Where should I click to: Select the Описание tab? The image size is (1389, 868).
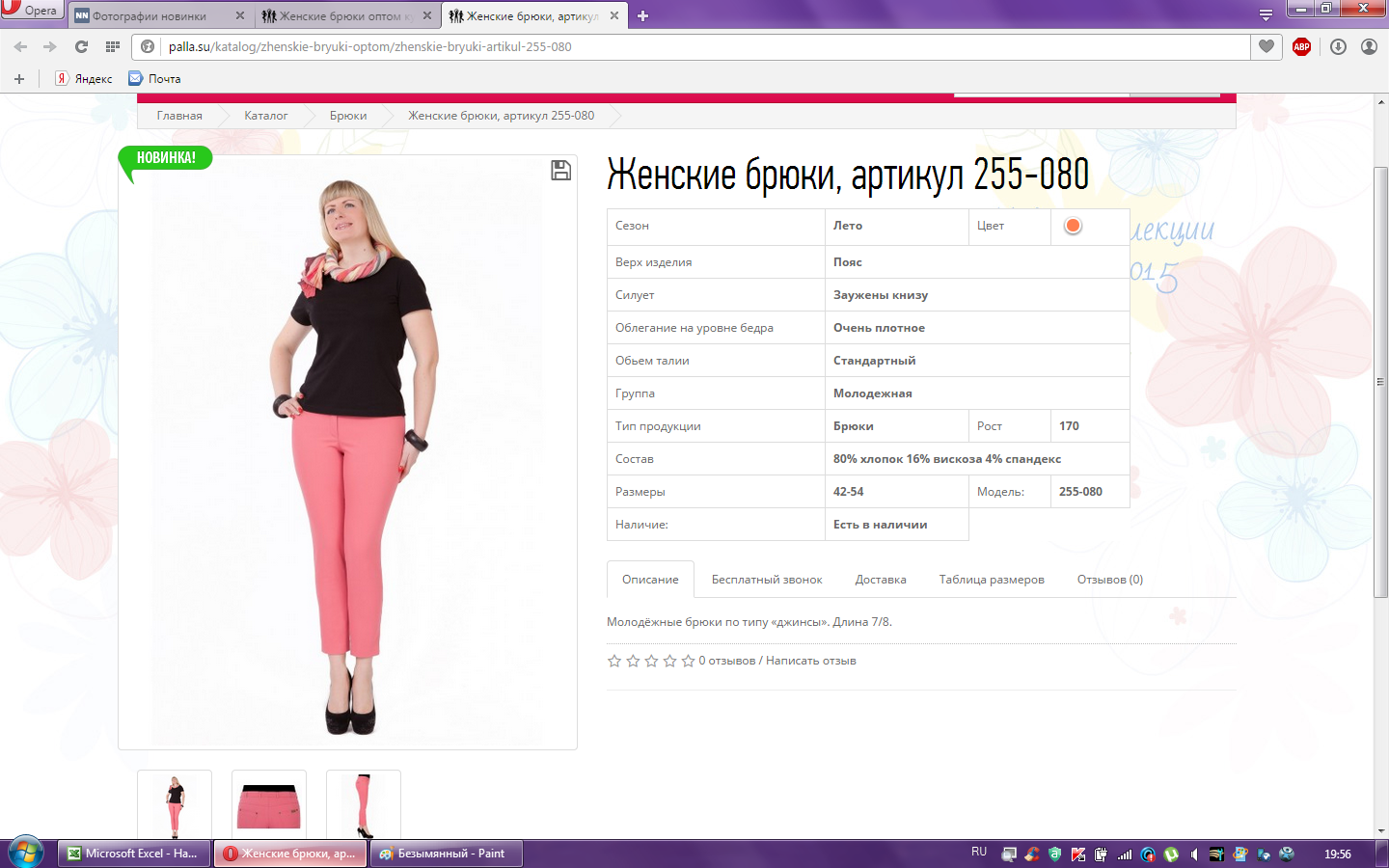pos(650,580)
